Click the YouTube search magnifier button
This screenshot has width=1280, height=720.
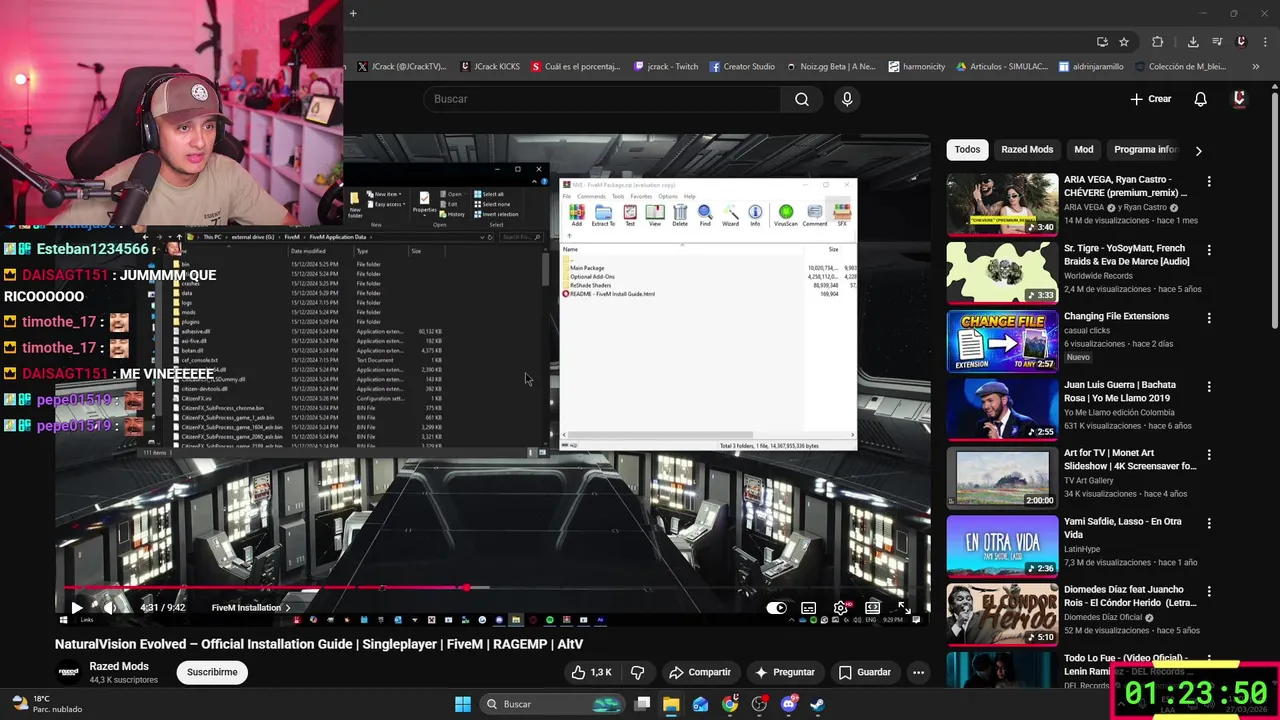tap(802, 99)
